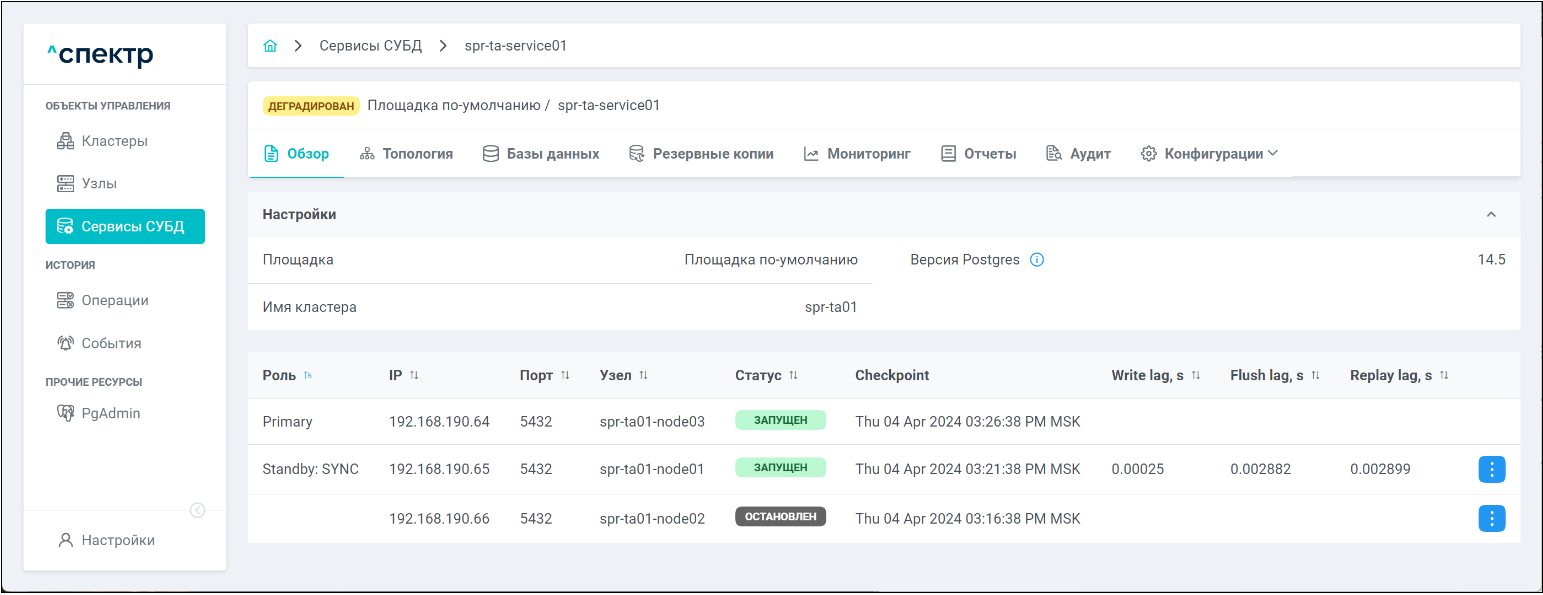Click the ЗАПУЩЕН status badge for Primary

[780, 421]
